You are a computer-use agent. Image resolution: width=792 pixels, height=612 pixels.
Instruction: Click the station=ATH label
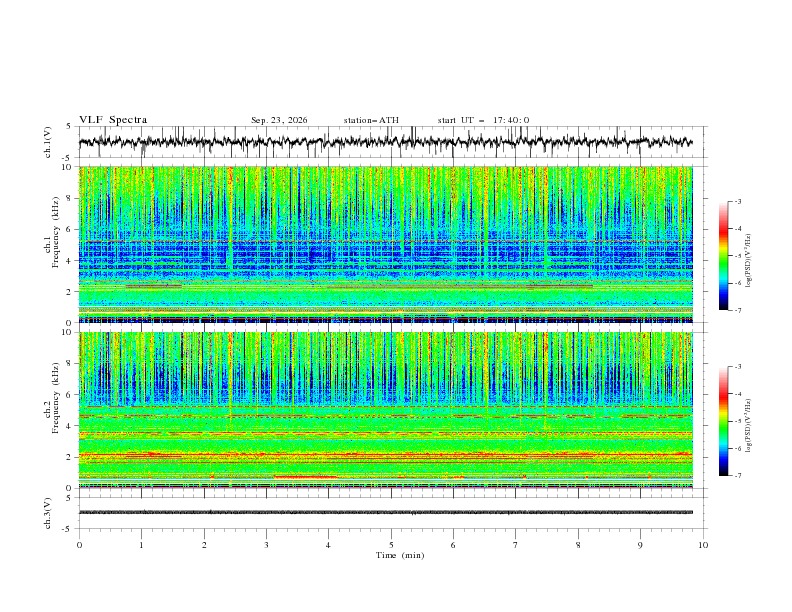coord(371,120)
